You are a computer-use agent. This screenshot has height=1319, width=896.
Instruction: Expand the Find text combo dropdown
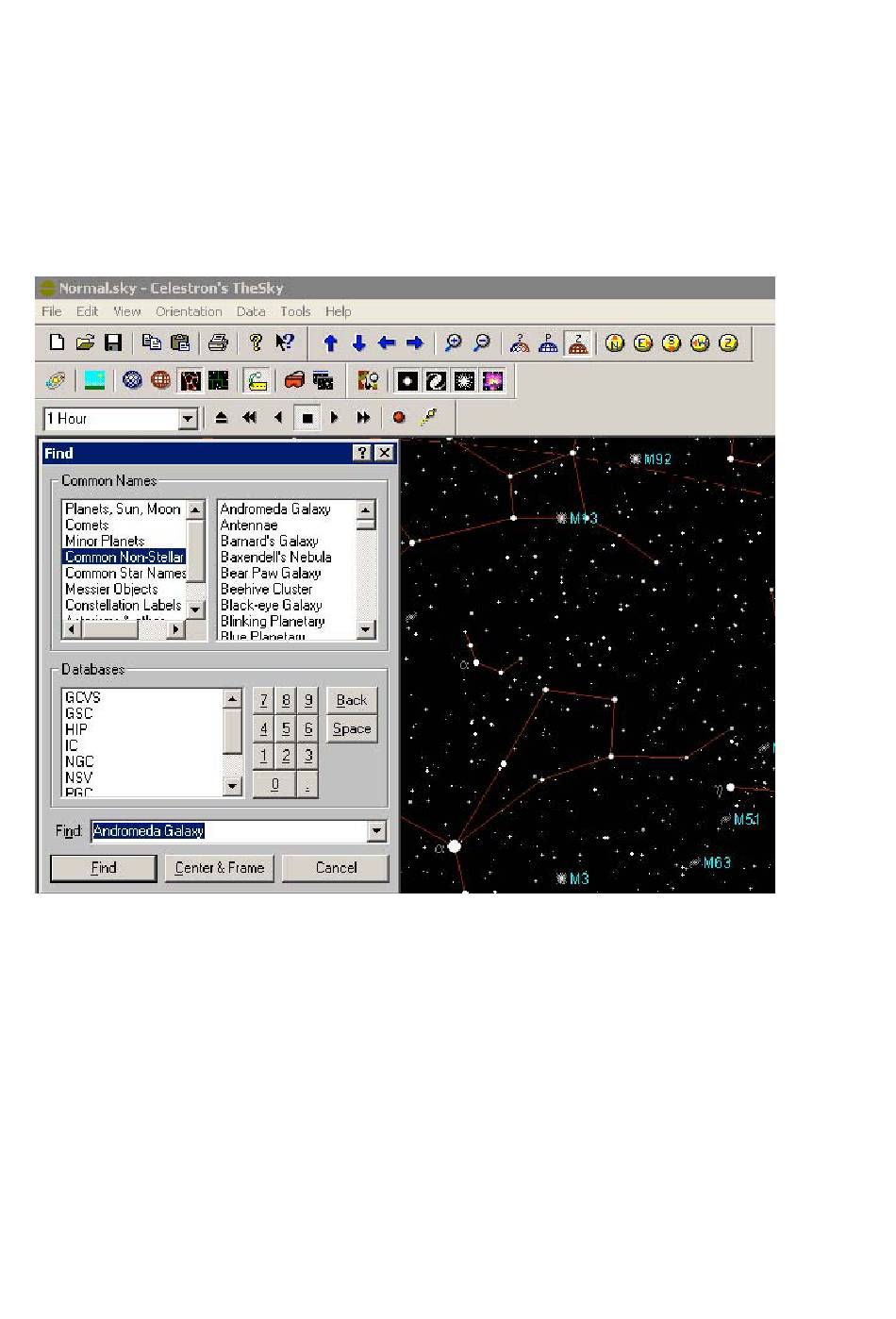377,831
